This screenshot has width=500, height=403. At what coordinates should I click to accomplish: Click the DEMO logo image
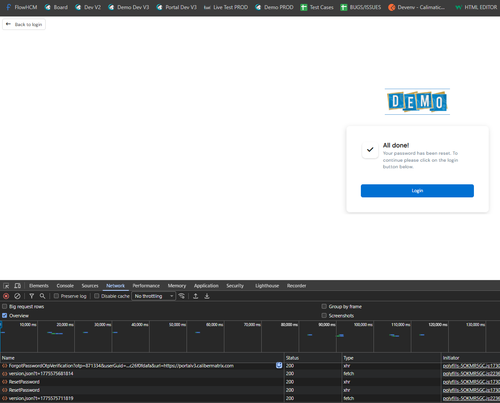pos(417,102)
